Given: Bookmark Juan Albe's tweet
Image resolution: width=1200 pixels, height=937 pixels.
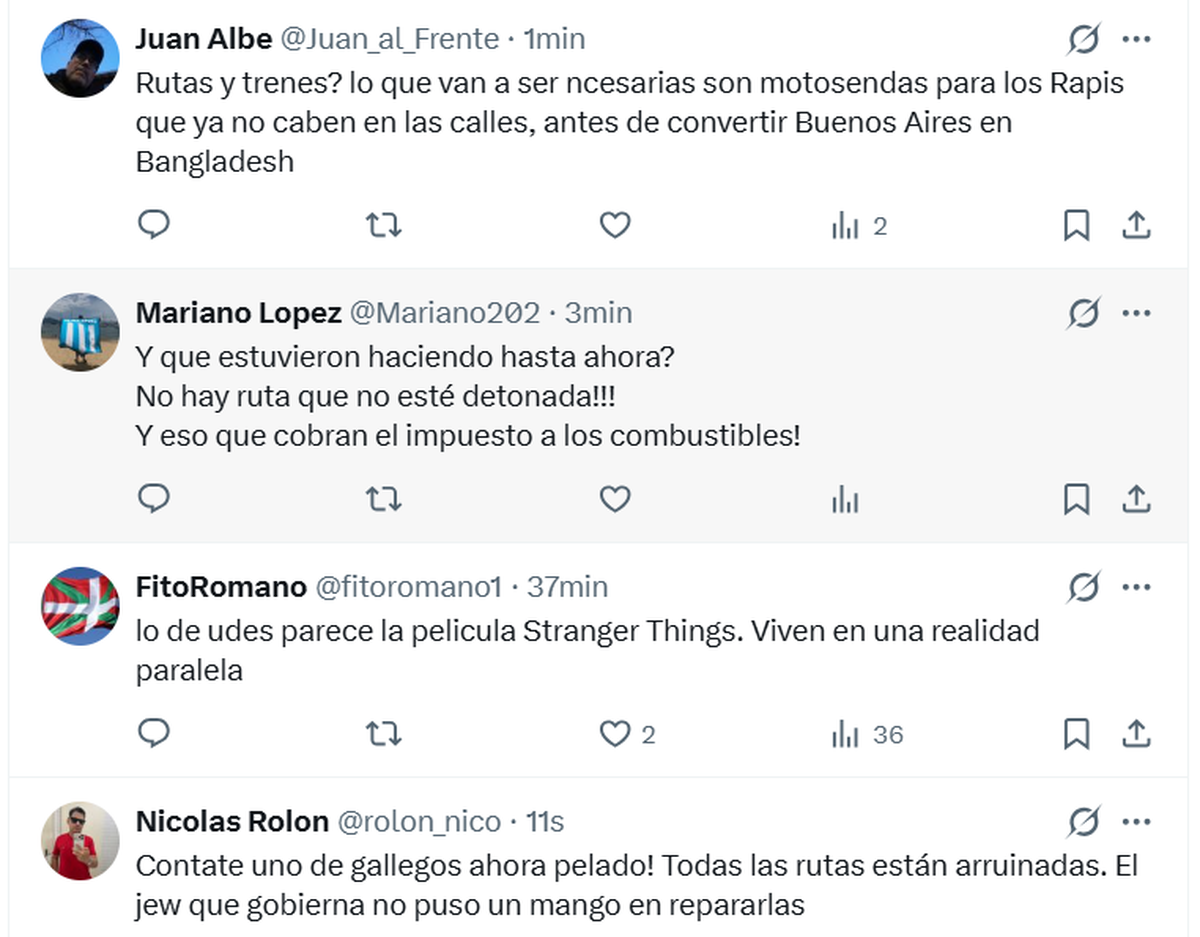Looking at the screenshot, I should tap(1076, 226).
